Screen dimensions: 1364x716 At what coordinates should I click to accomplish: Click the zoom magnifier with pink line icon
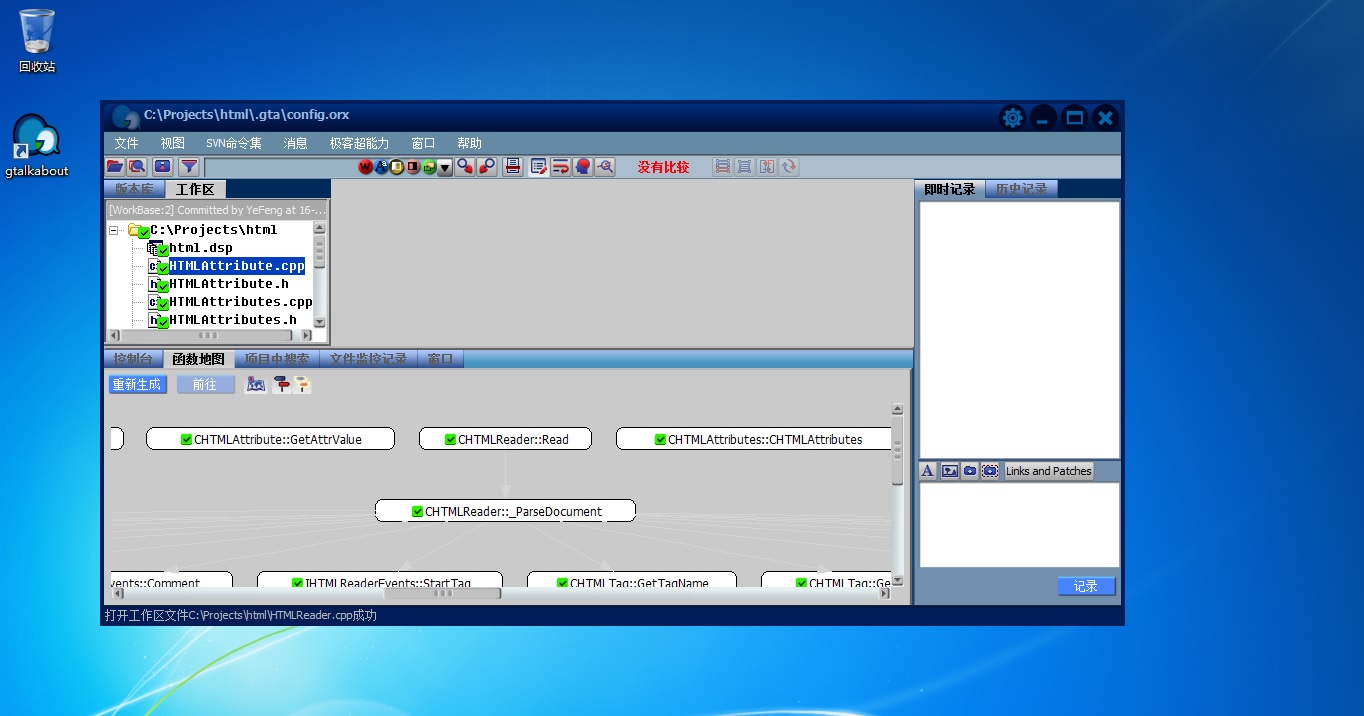(605, 167)
